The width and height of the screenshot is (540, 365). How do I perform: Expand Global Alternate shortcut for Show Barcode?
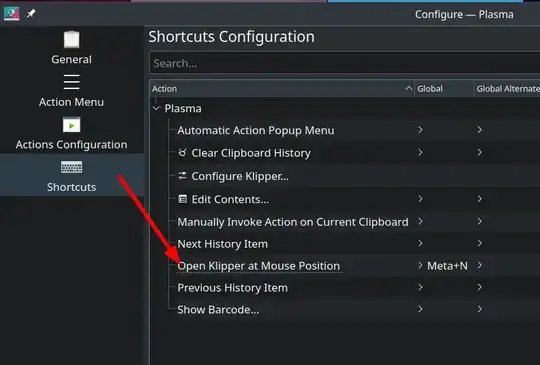click(479, 309)
